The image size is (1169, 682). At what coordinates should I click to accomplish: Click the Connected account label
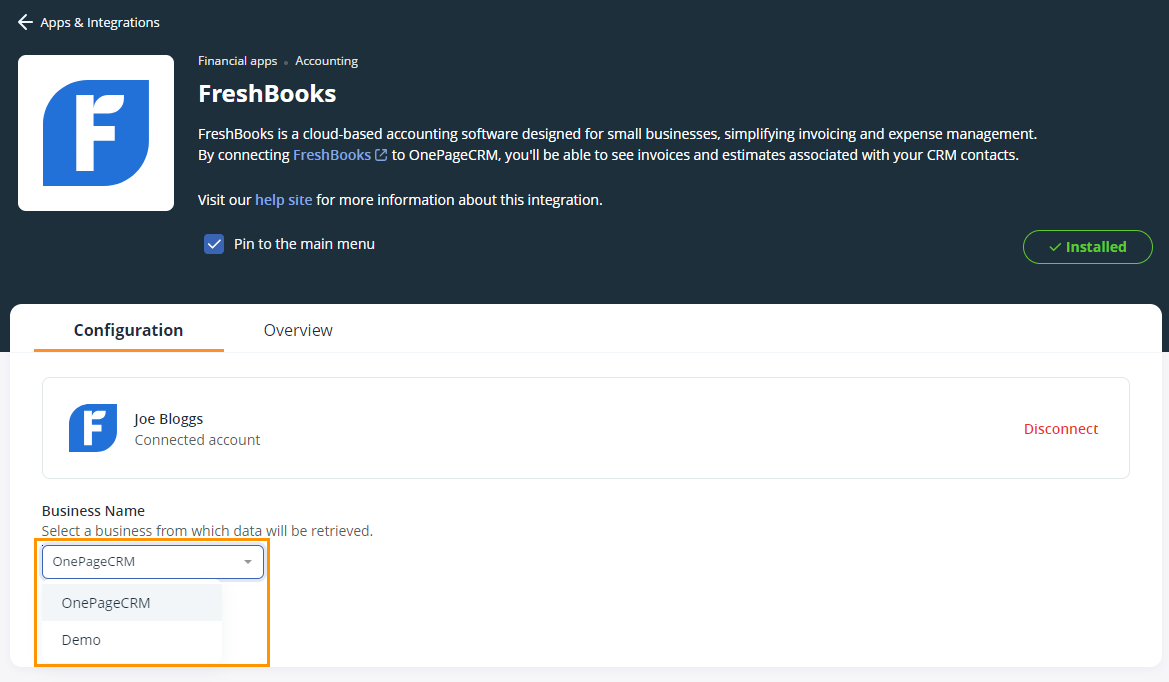click(x=198, y=440)
